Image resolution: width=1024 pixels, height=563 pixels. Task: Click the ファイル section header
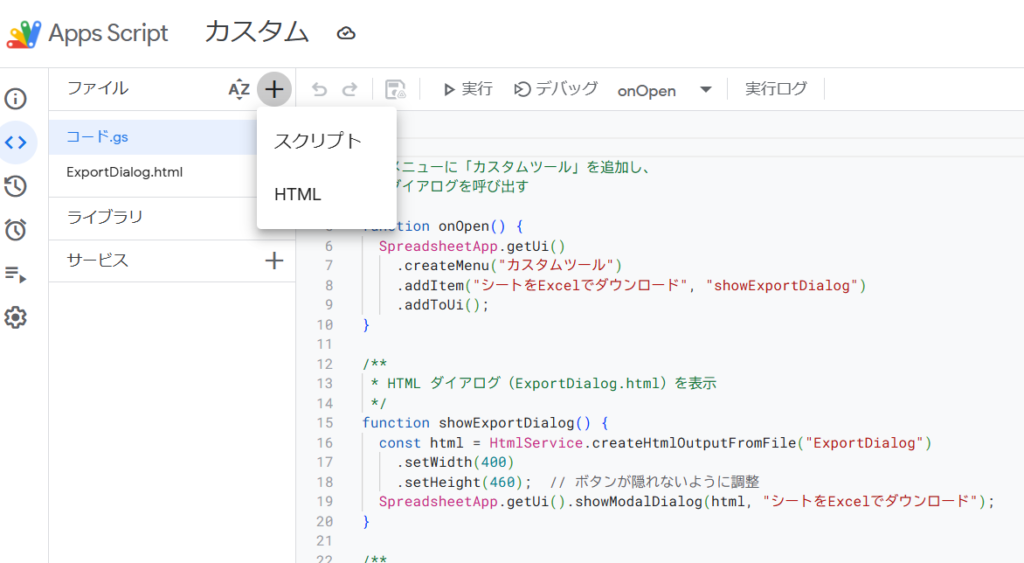98,88
